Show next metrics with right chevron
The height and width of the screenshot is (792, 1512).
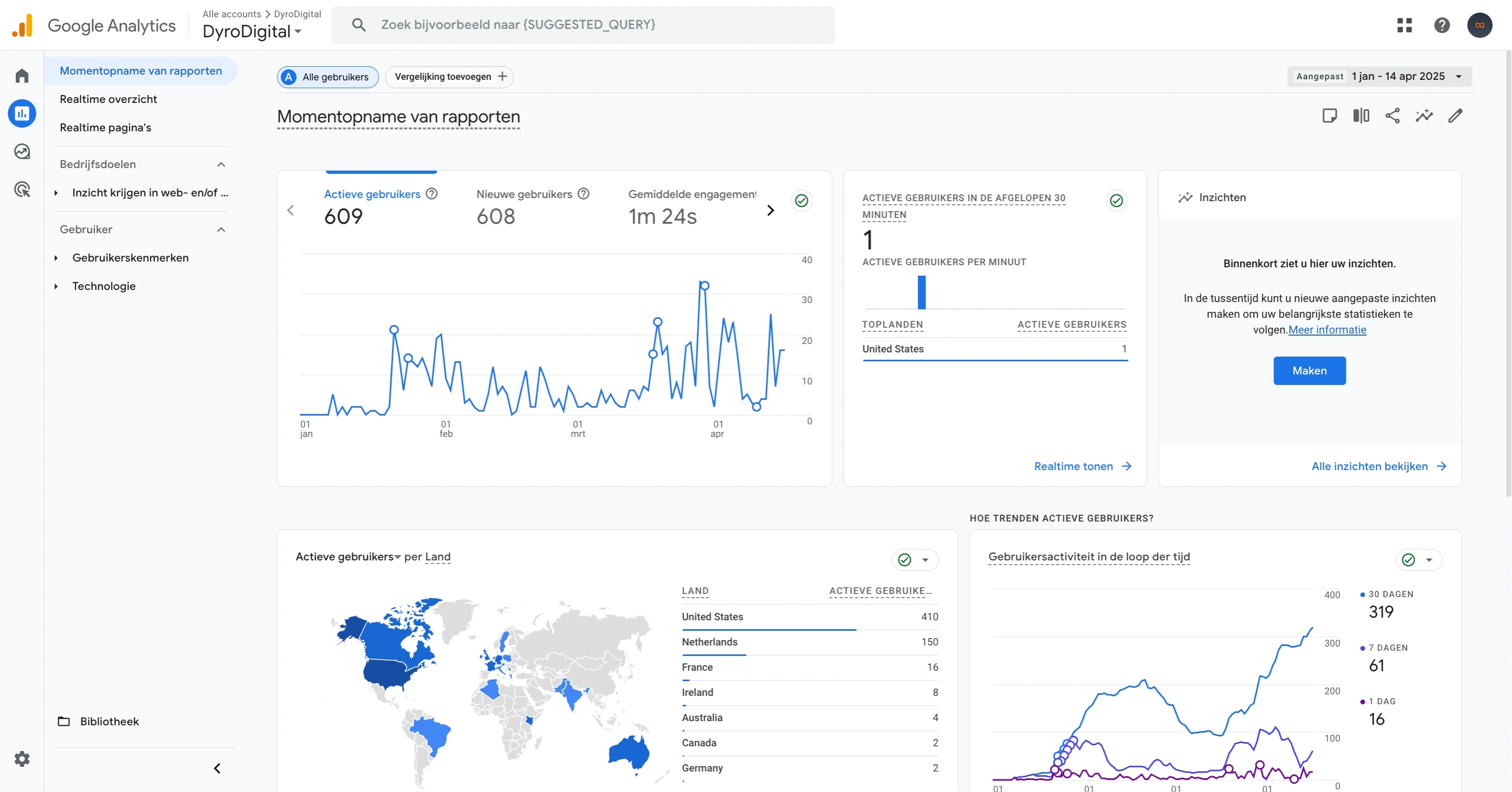[x=770, y=210]
